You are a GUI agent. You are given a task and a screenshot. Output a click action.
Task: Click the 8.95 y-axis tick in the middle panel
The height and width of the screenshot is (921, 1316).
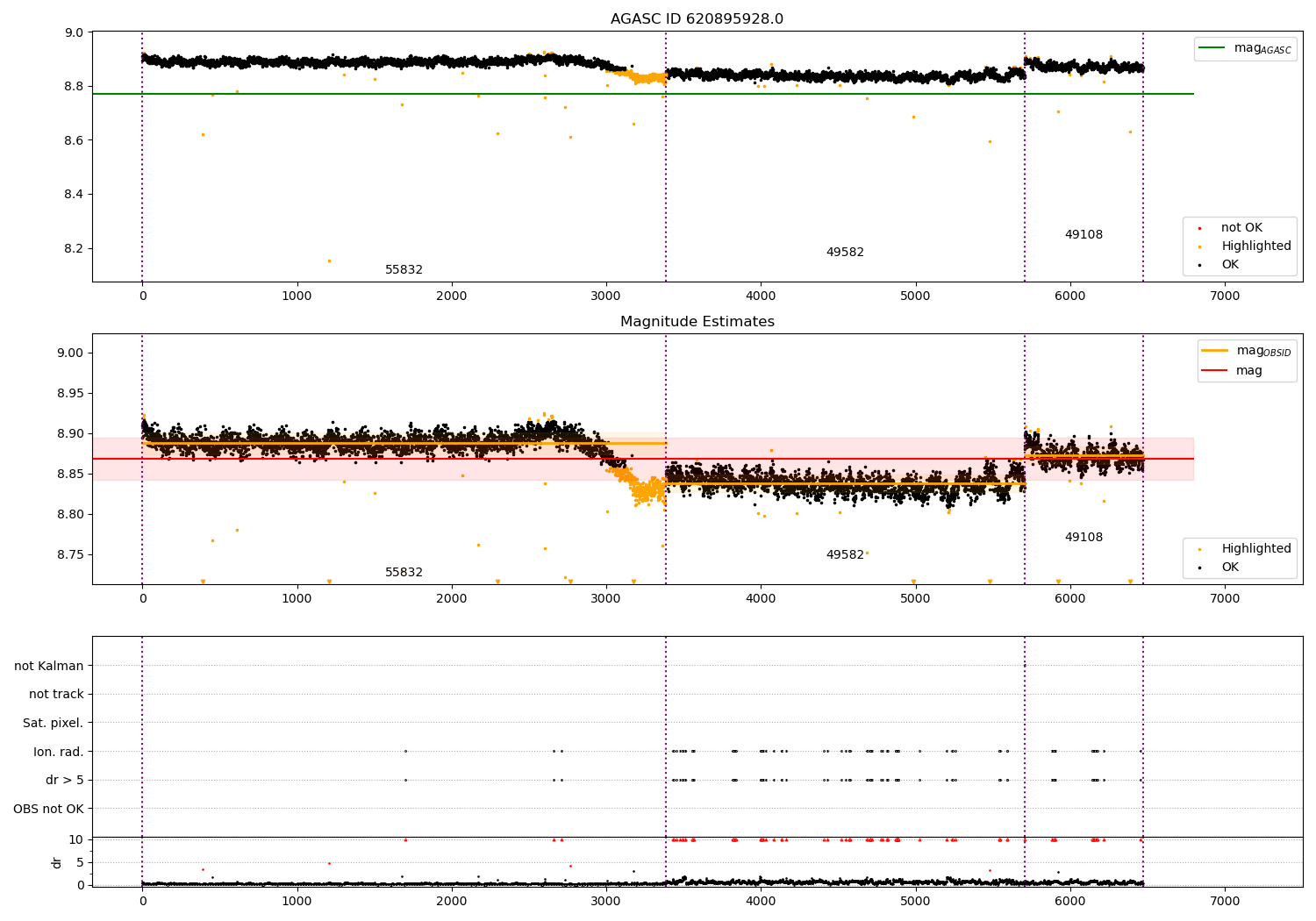70,393
